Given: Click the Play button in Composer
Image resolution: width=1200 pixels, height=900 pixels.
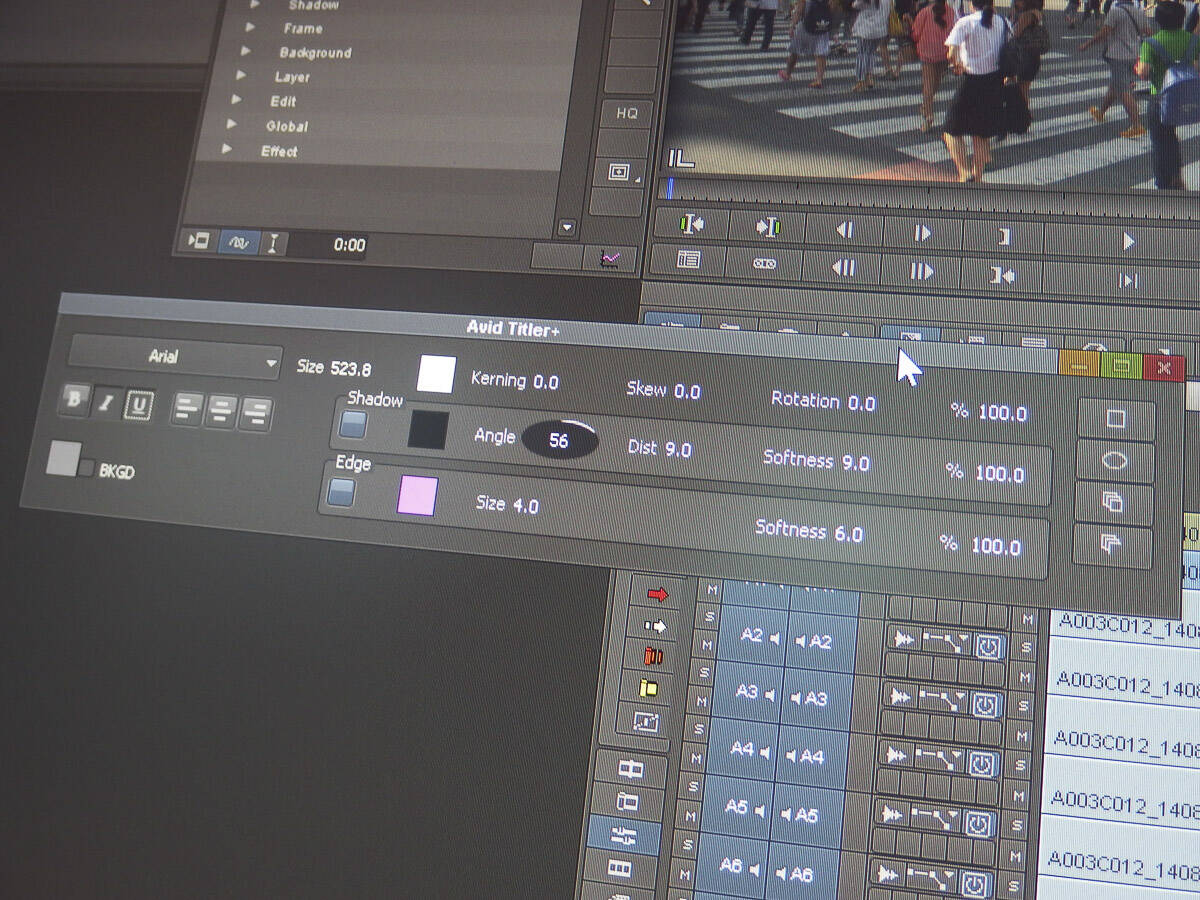Looking at the screenshot, I should pyautogui.click(x=1127, y=242).
